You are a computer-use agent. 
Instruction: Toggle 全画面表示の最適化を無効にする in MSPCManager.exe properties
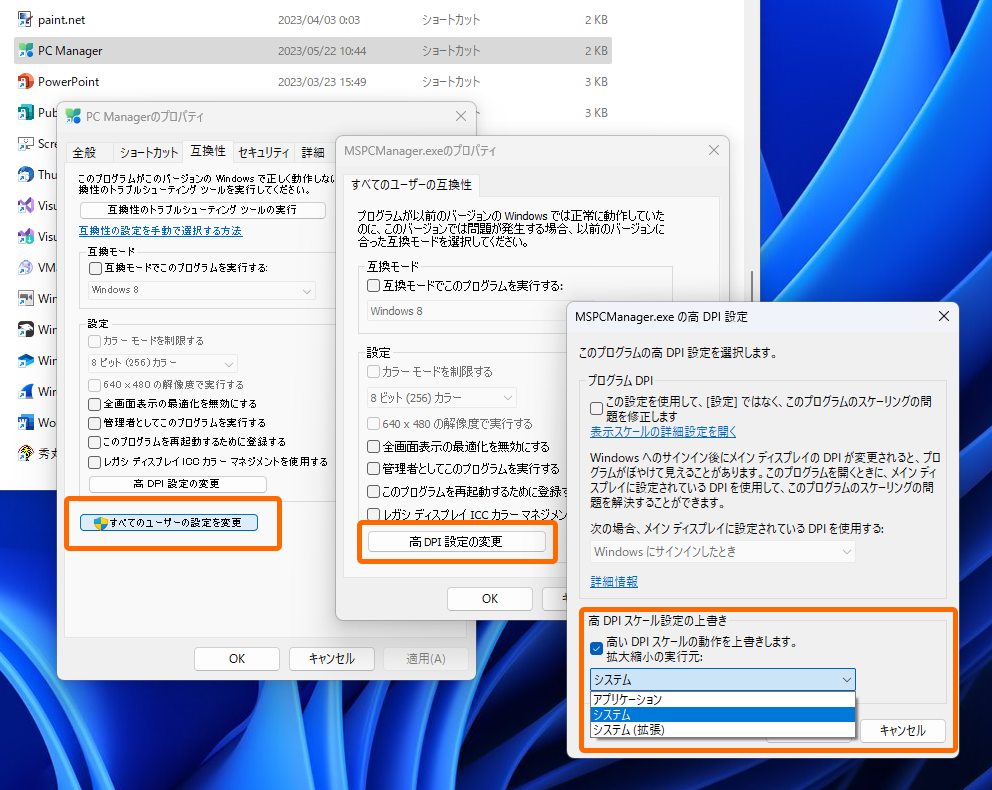pos(373,447)
